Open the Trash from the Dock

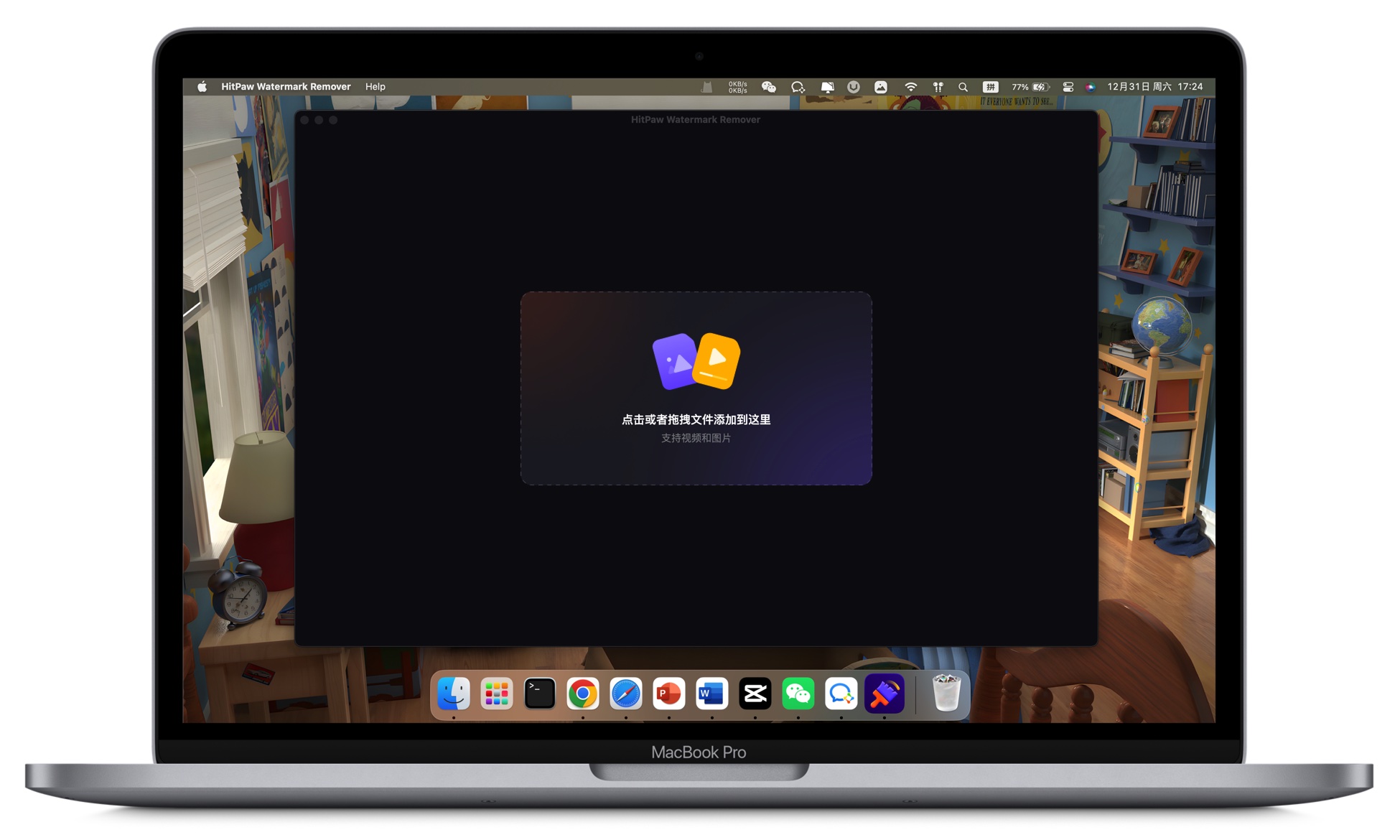946,694
